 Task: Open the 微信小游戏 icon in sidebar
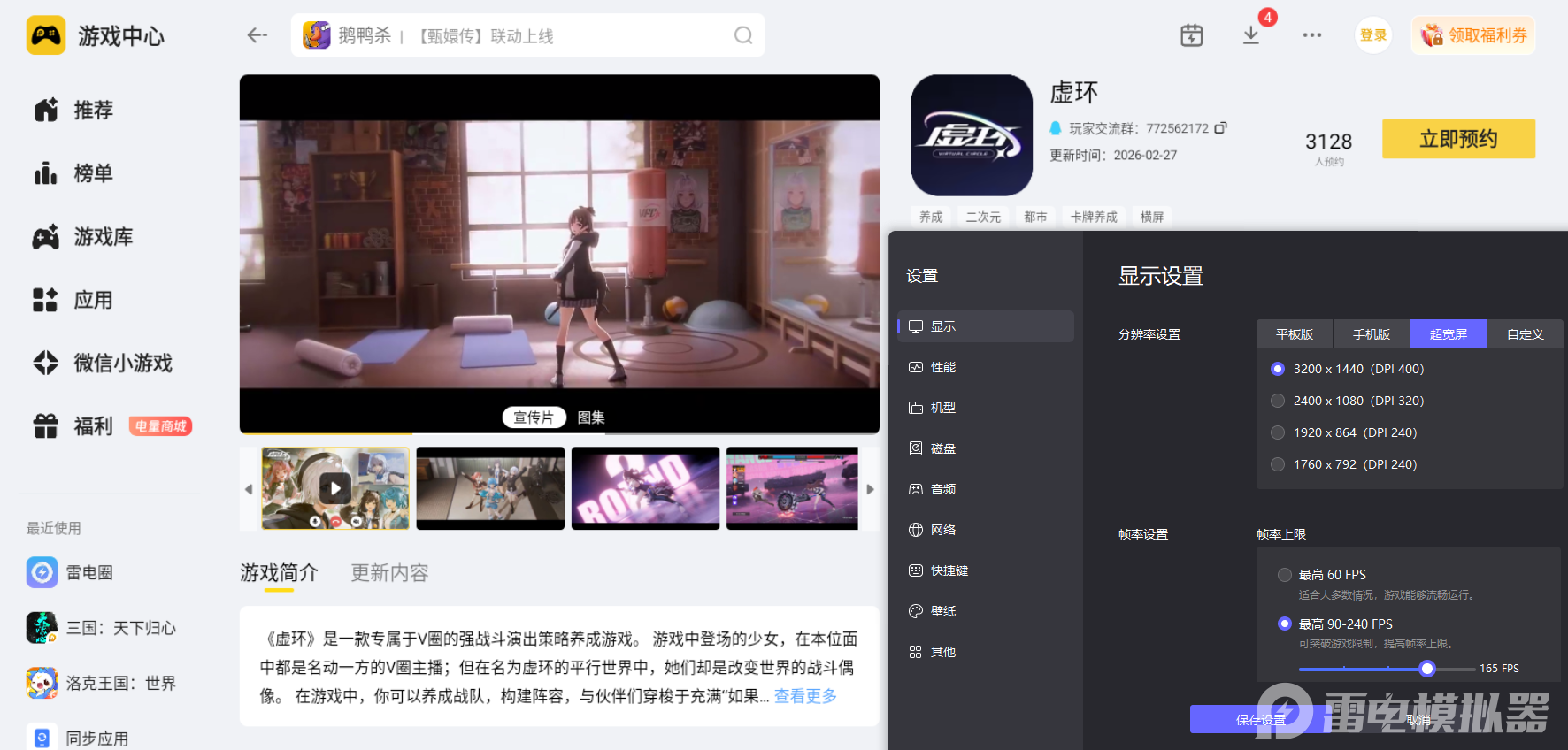(46, 363)
